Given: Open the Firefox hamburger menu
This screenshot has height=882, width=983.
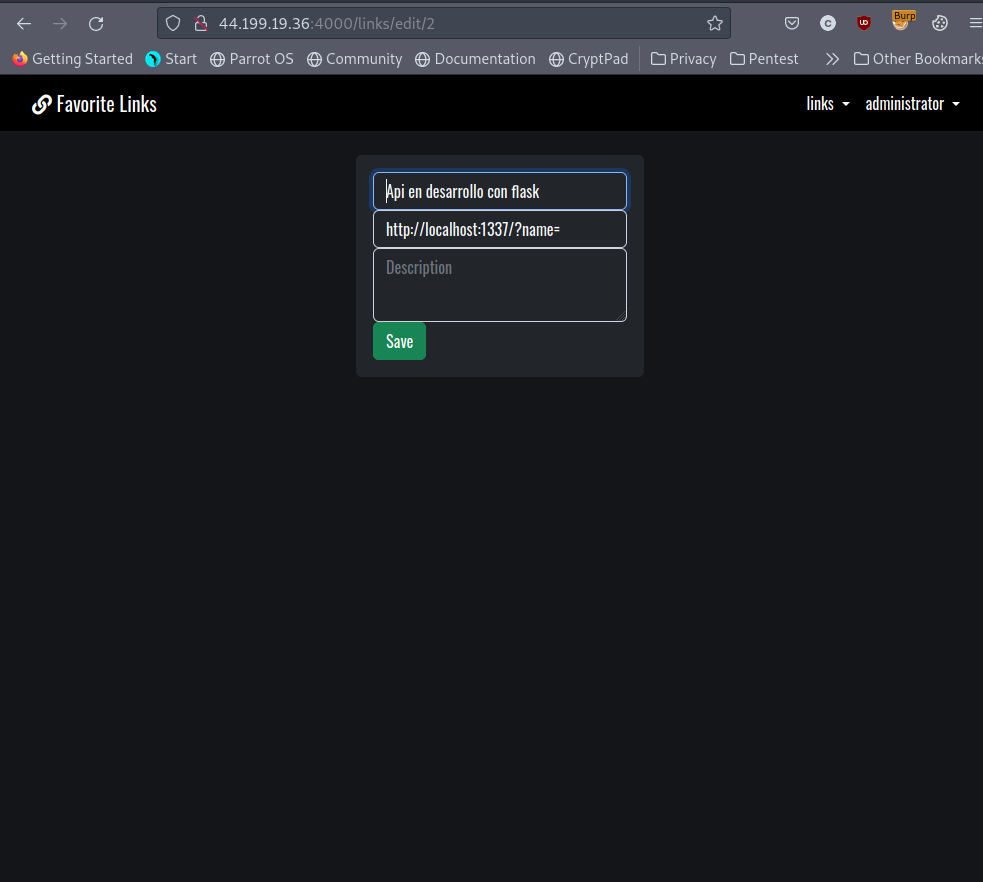Looking at the screenshot, I should (974, 23).
